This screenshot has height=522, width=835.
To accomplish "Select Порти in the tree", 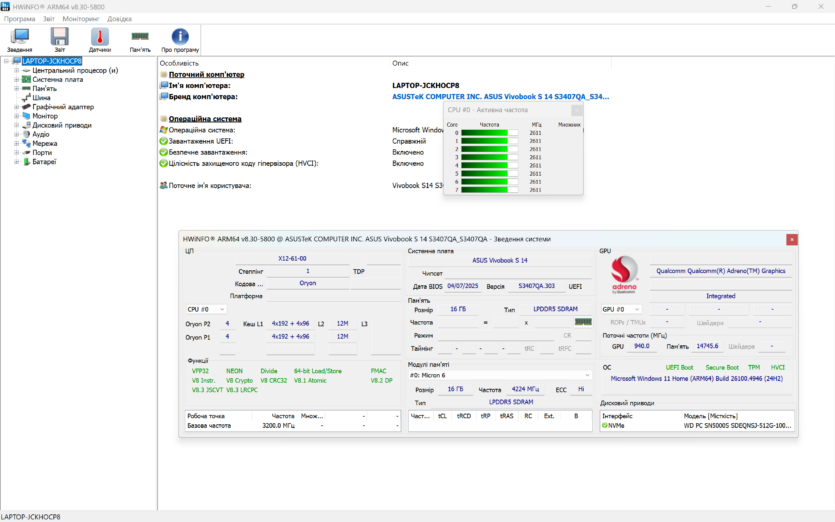I will click(42, 152).
